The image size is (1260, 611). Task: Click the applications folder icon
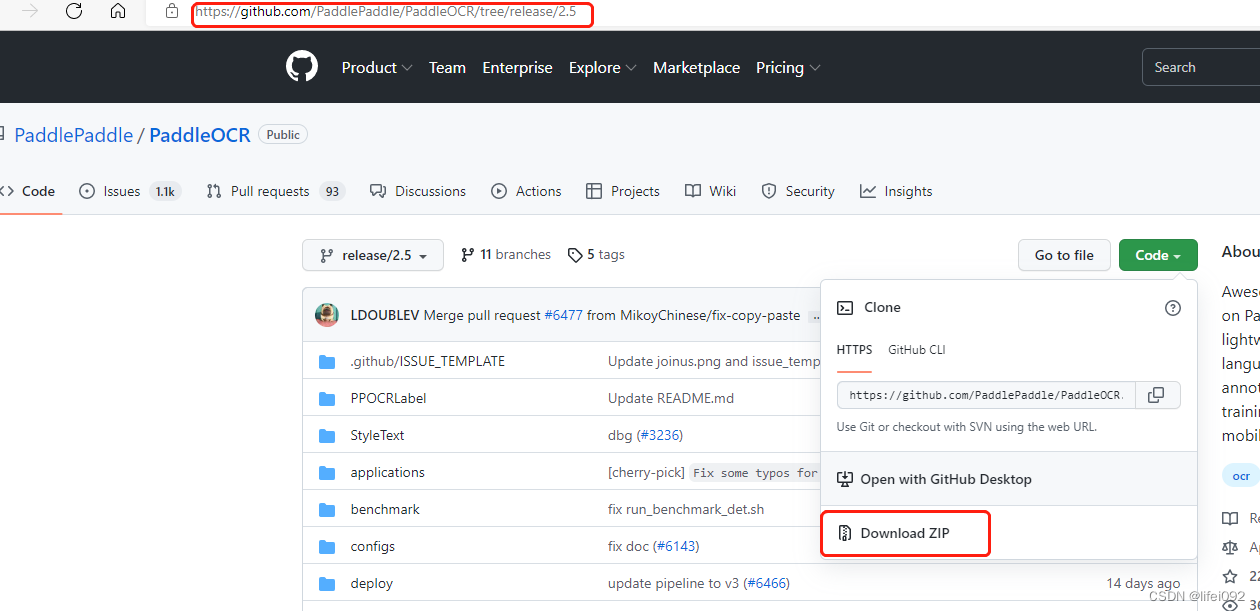click(327, 472)
